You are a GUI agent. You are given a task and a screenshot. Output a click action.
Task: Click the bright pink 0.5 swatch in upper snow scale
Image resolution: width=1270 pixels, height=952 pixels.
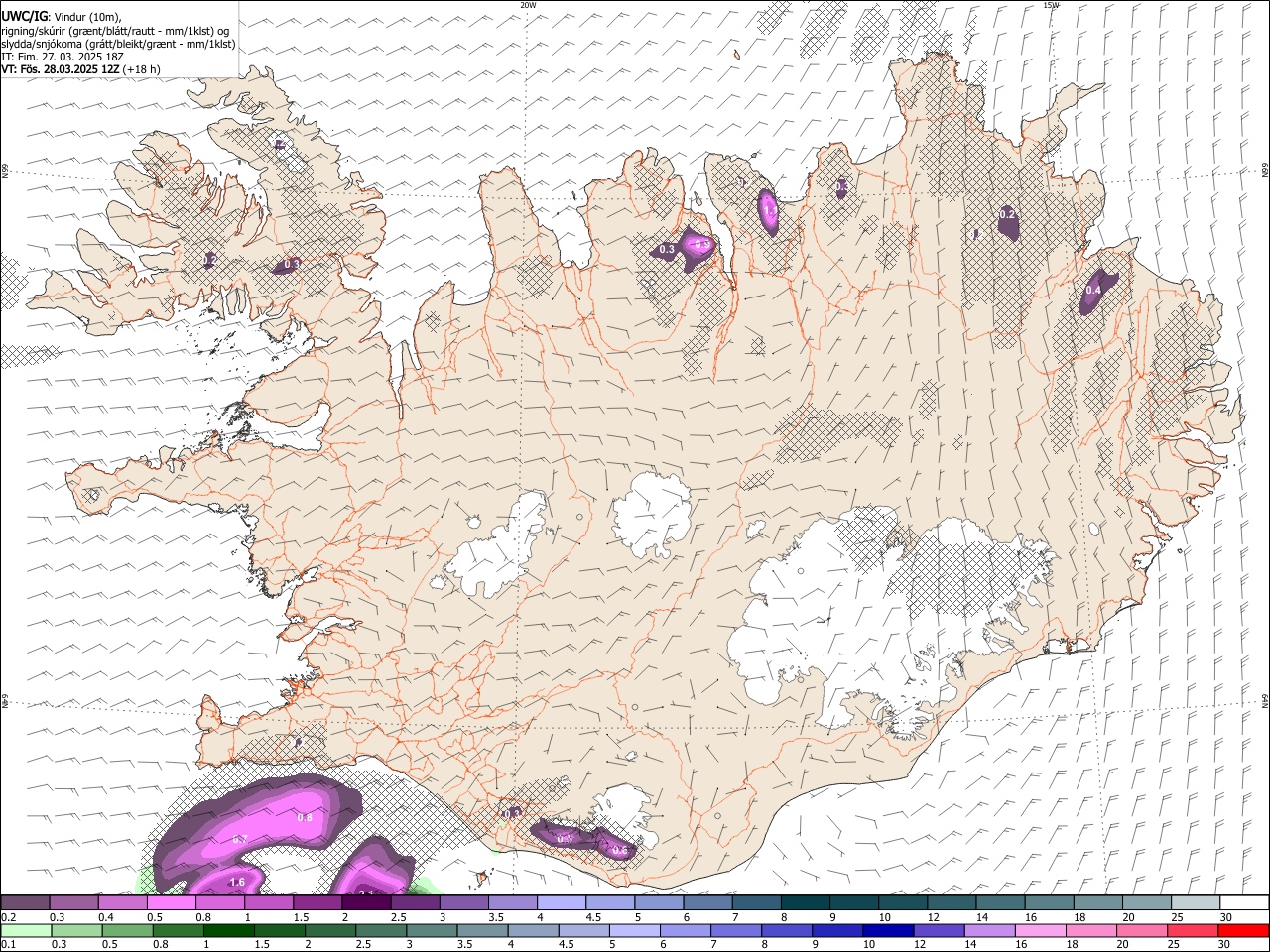click(171, 903)
